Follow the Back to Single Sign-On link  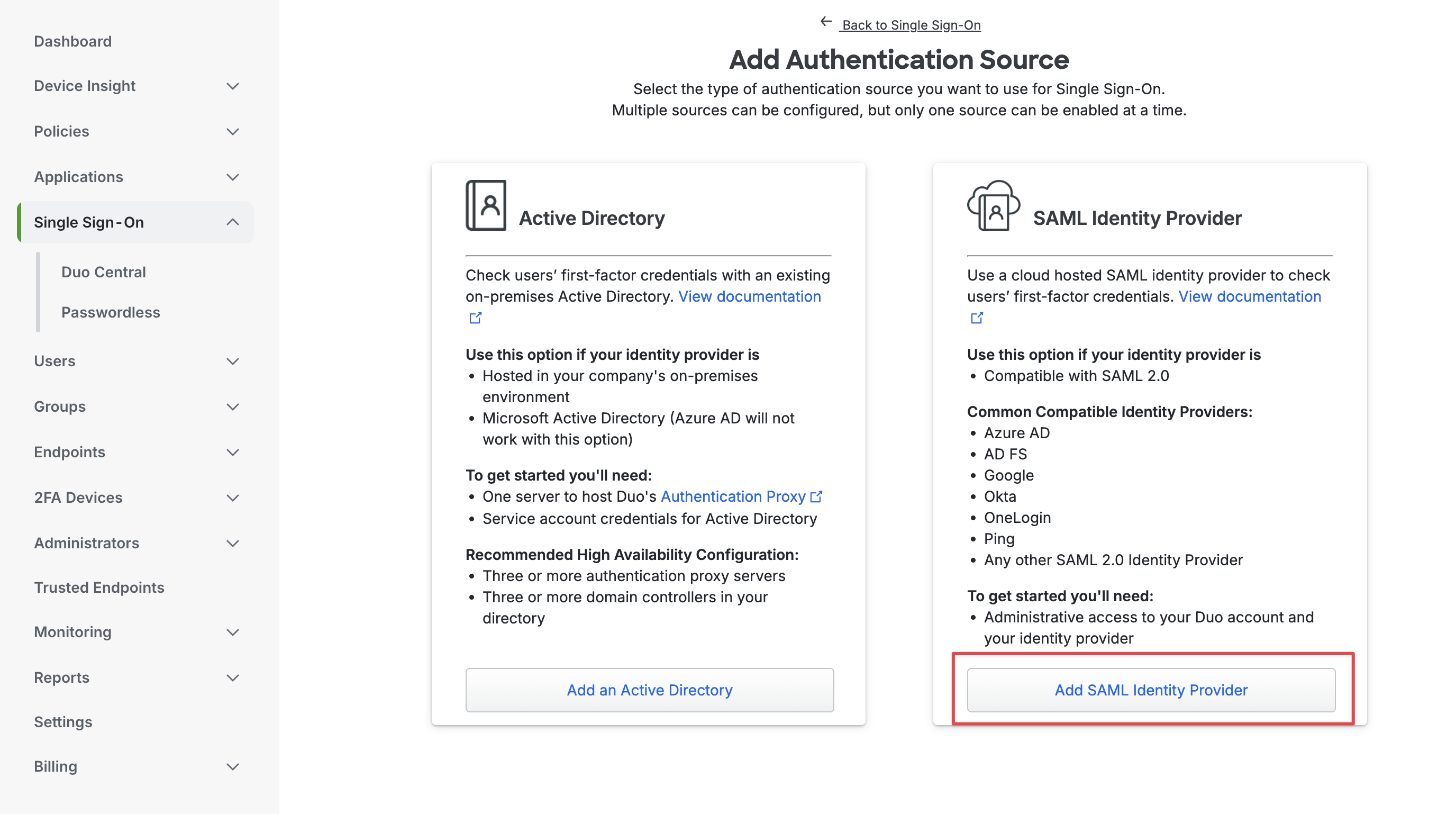(911, 25)
